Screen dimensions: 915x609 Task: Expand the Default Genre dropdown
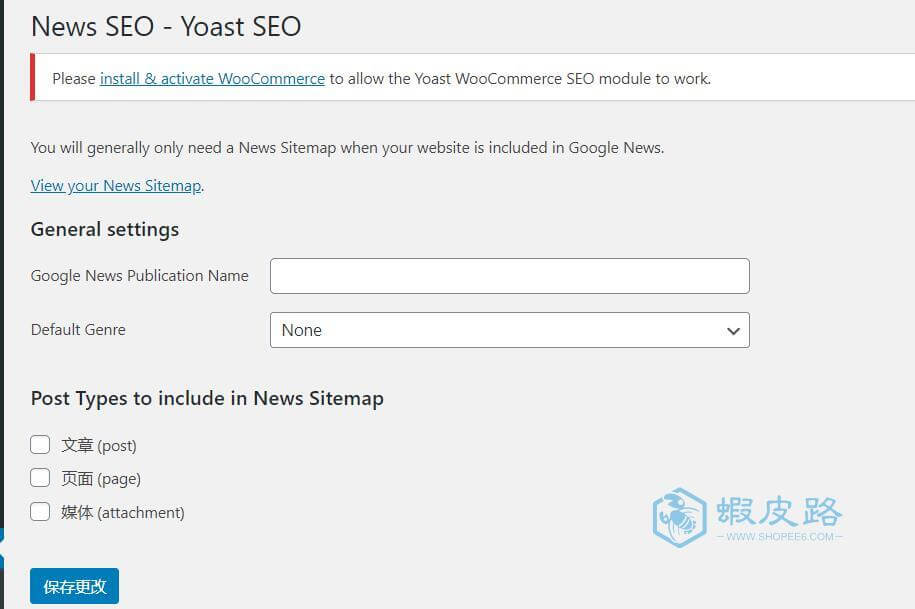point(509,330)
